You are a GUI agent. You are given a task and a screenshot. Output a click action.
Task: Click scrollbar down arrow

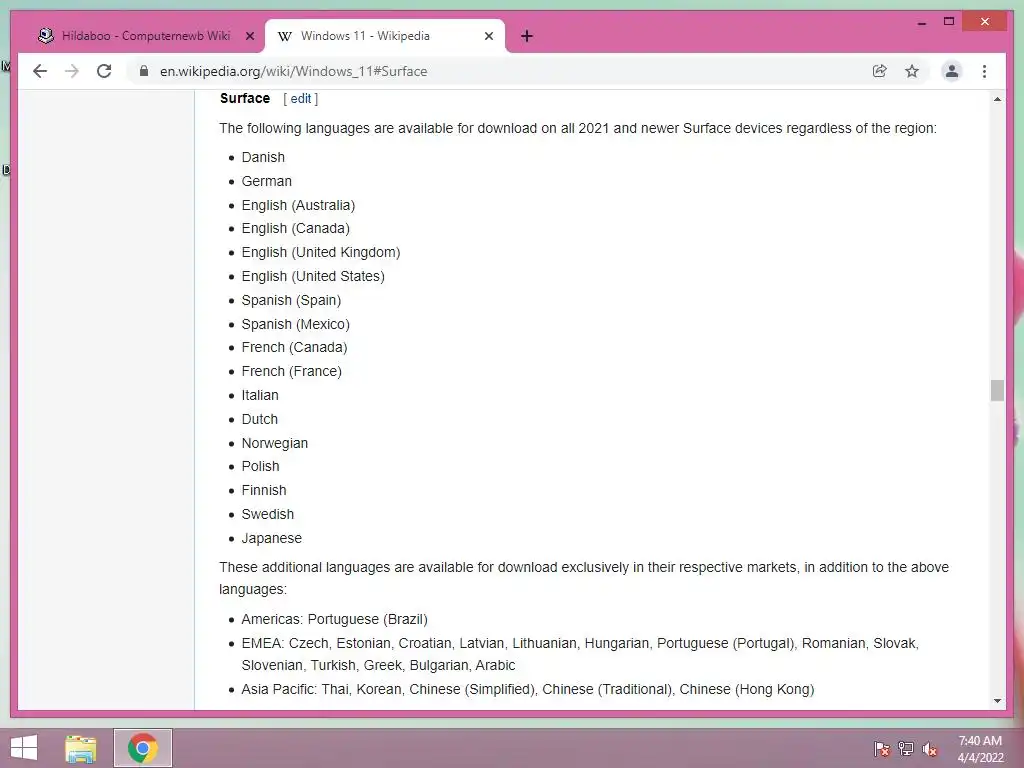coord(997,701)
